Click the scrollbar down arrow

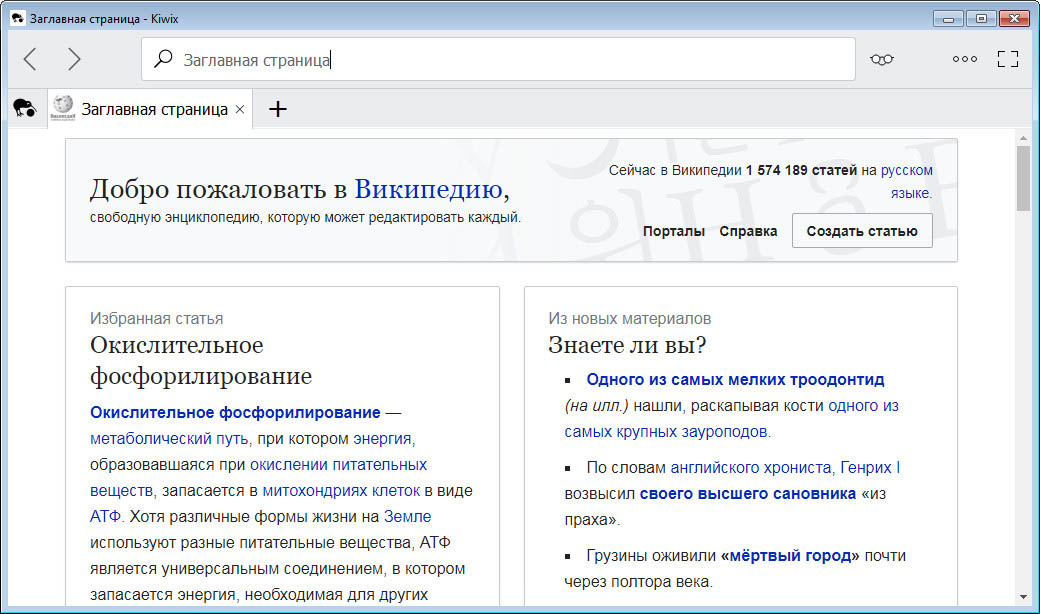coord(1023,597)
